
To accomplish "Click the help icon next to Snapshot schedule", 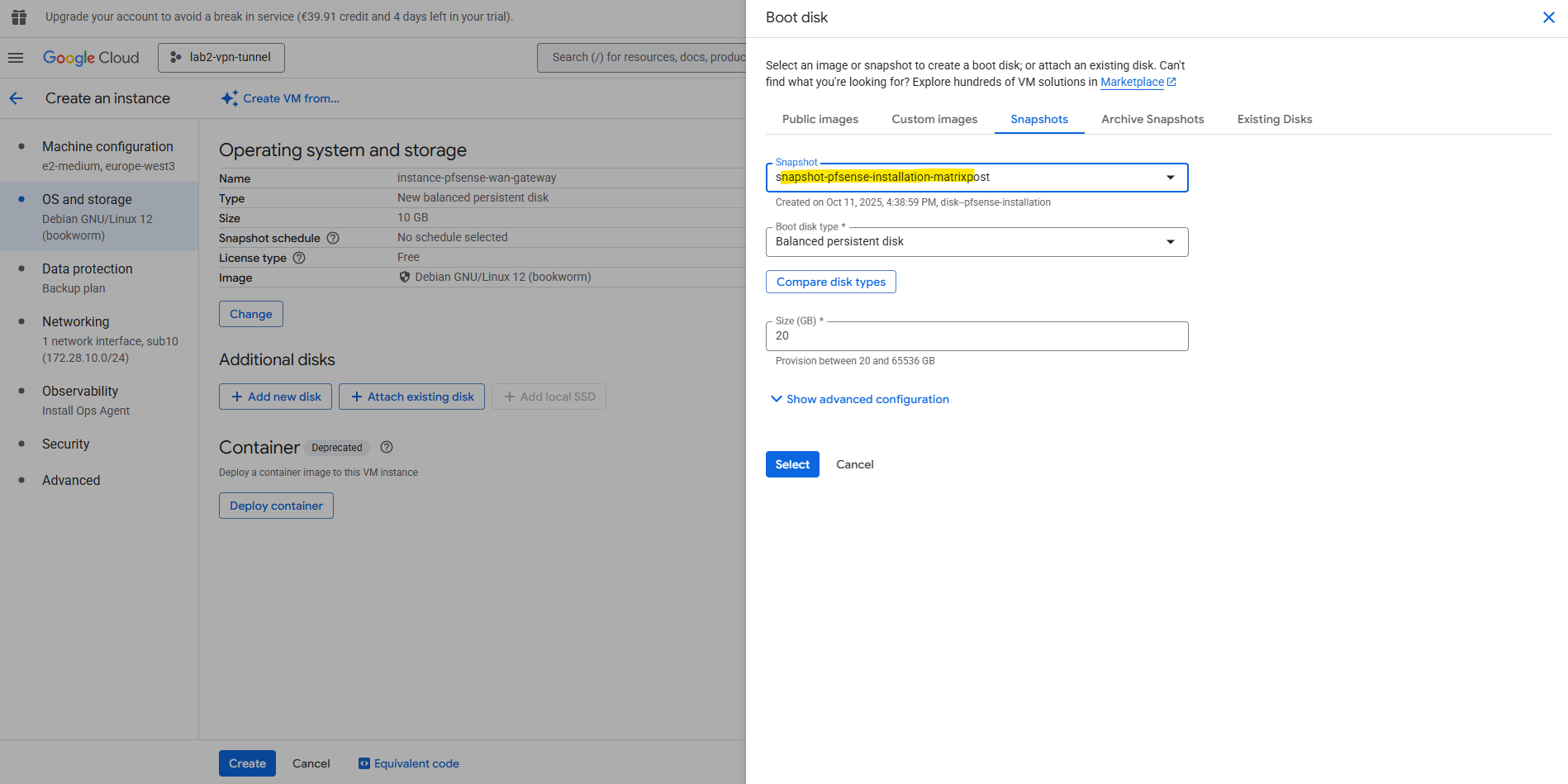I will pyautogui.click(x=333, y=238).
